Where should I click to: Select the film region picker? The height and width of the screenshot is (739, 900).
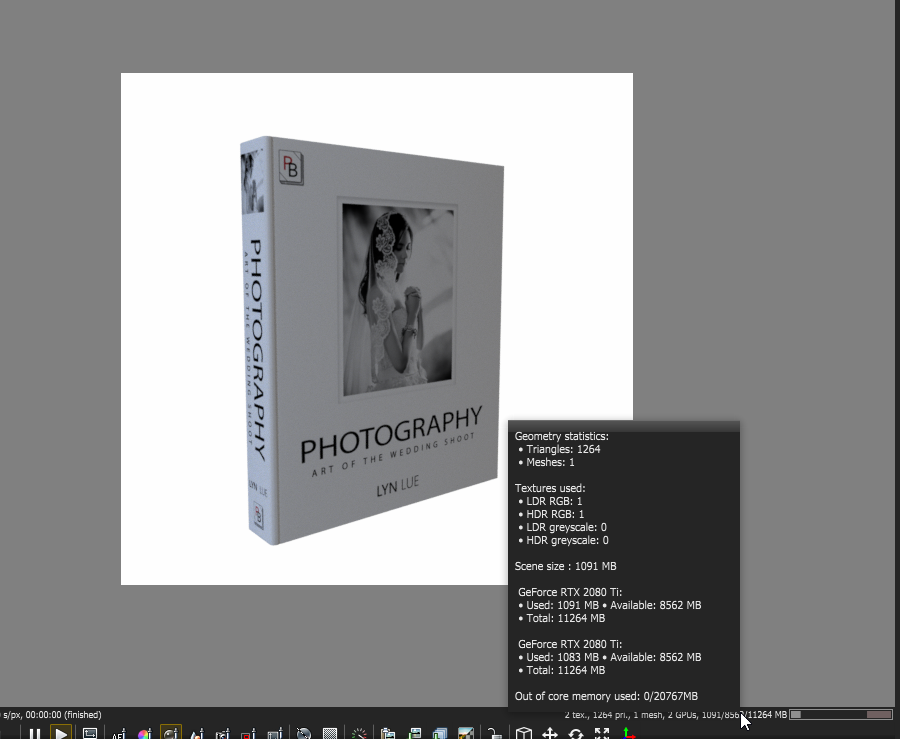point(275,734)
